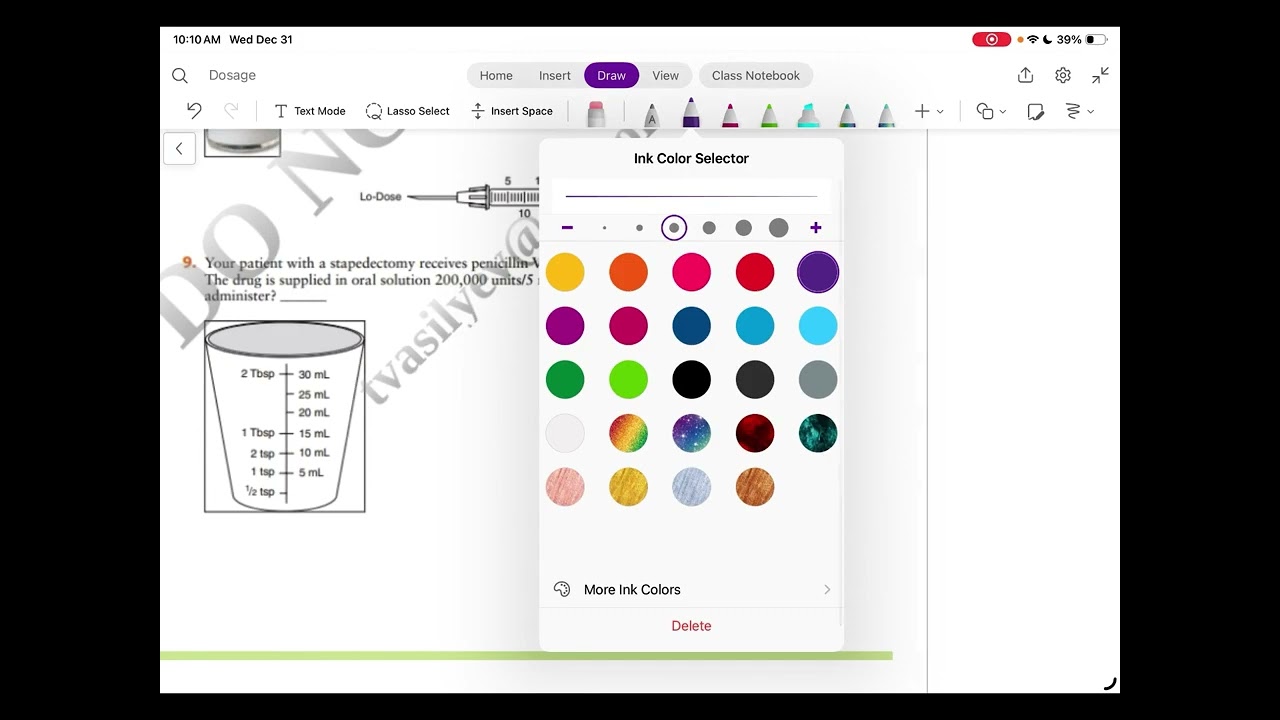Select the galaxy ink effect swatch
The height and width of the screenshot is (720, 1280).
[691, 433]
